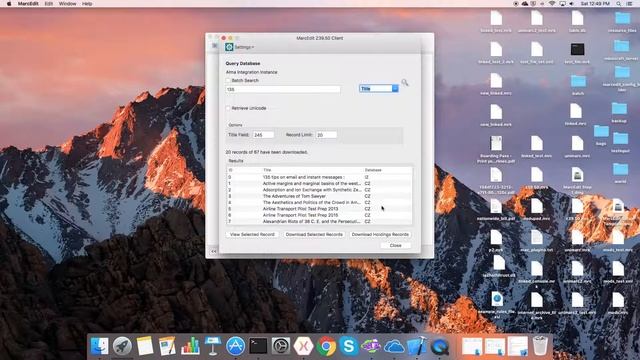Image resolution: width=640 pixels, height=360 pixels.
Task: Enable the Batch Search checkbox
Action: 228,80
